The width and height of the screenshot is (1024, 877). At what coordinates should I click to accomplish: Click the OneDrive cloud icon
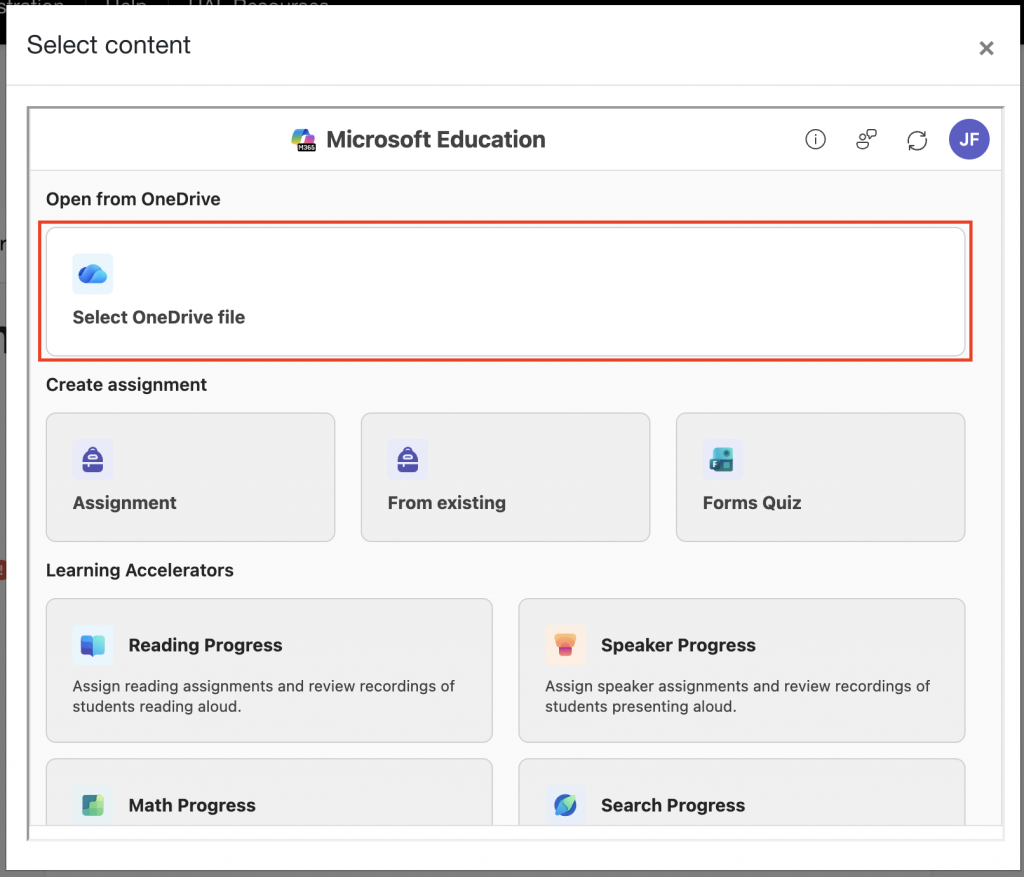click(93, 274)
